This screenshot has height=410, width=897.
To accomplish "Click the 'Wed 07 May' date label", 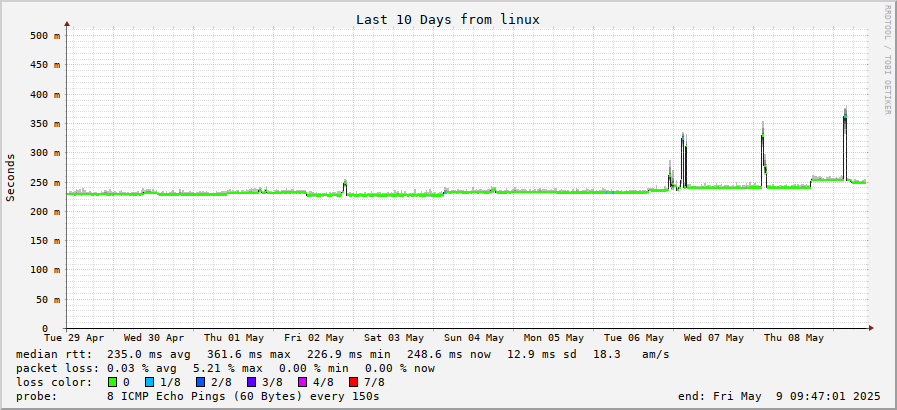I will pos(714,338).
